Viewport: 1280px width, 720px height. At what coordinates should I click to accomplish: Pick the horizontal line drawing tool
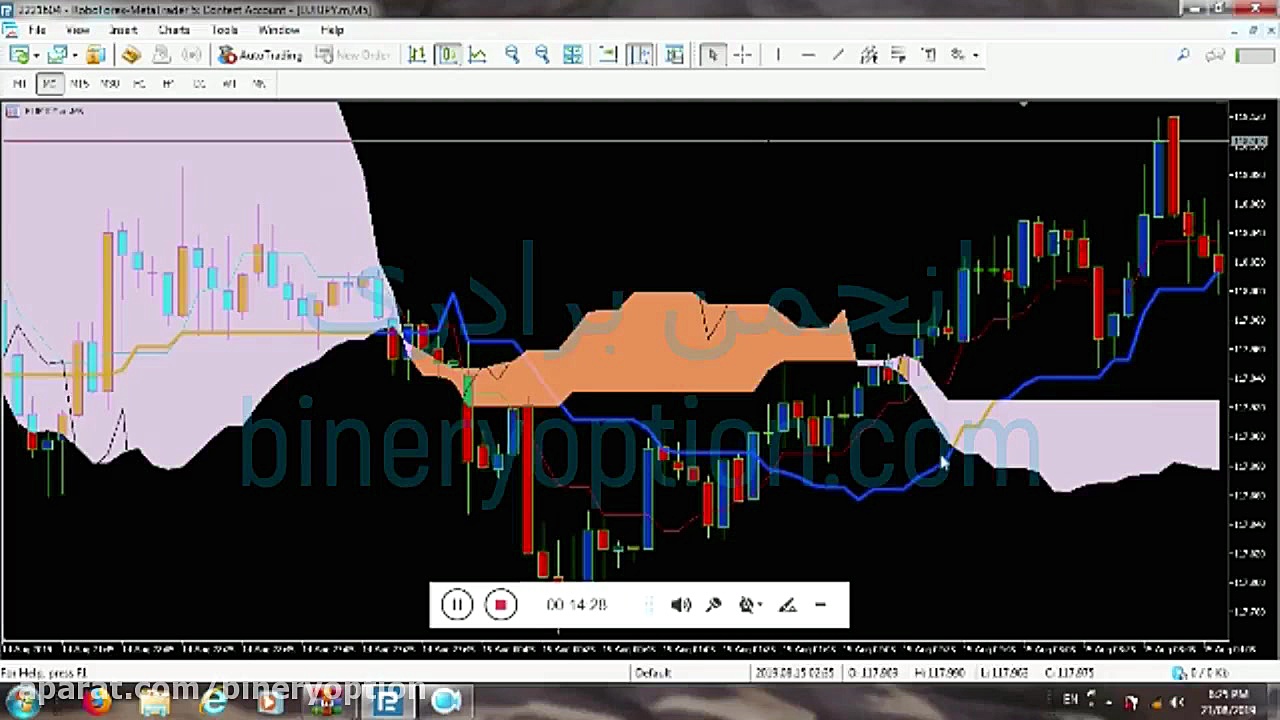point(808,55)
